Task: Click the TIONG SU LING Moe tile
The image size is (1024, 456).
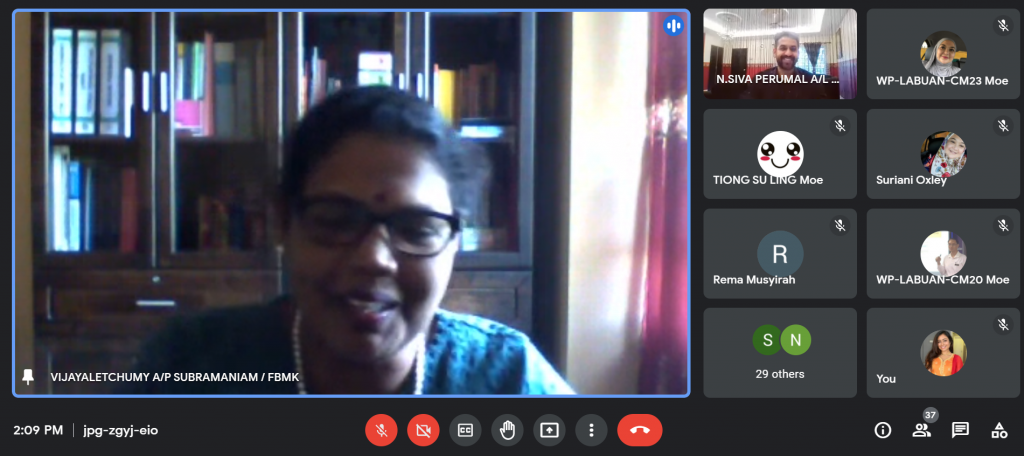Action: [x=780, y=153]
